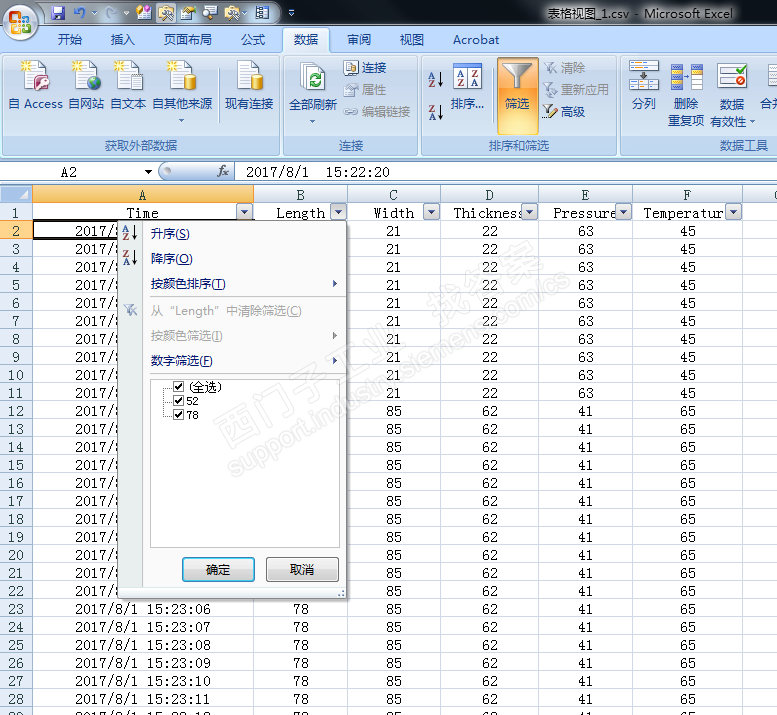Open the Sort dialog (排序...)

point(467,85)
